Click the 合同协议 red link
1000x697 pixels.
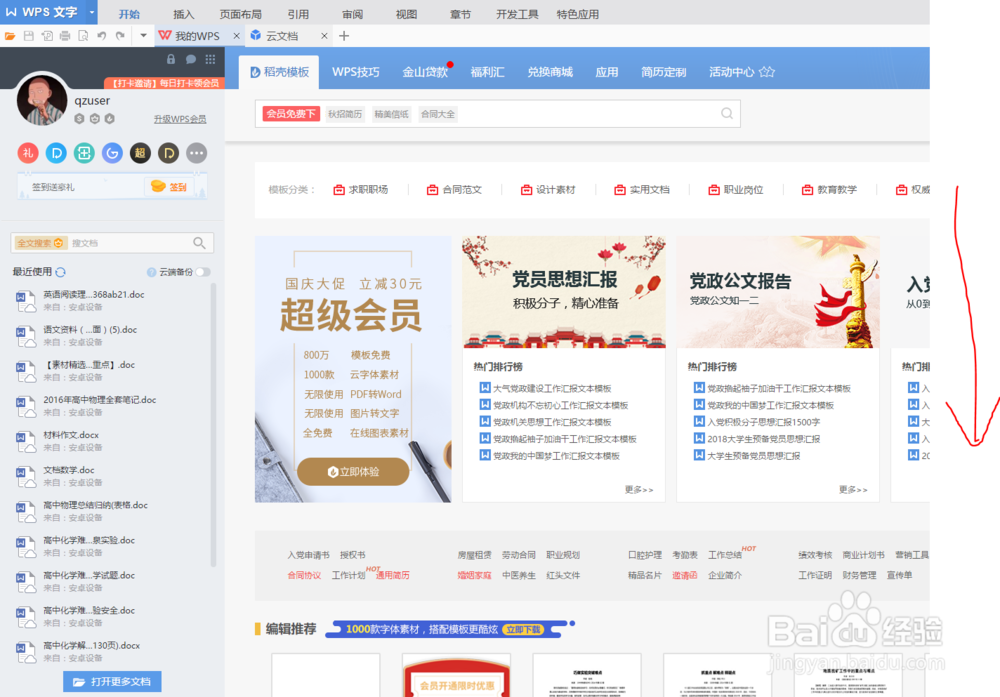304,575
